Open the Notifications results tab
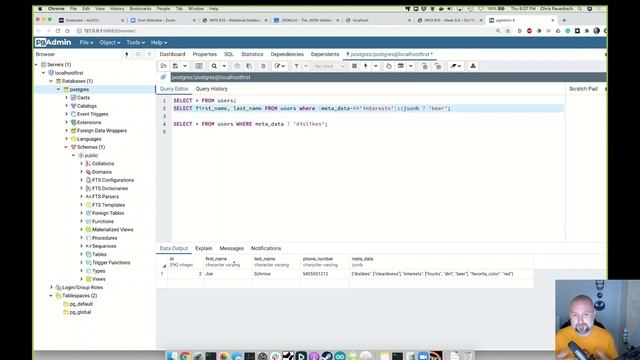The image size is (640, 360). [x=266, y=248]
